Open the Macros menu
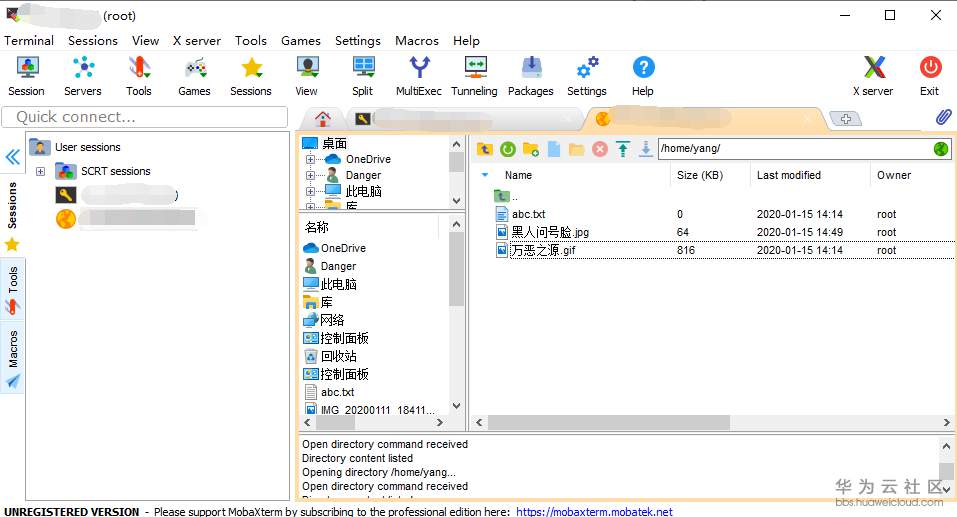Screen dimensions: 957x517 (x=417, y=40)
